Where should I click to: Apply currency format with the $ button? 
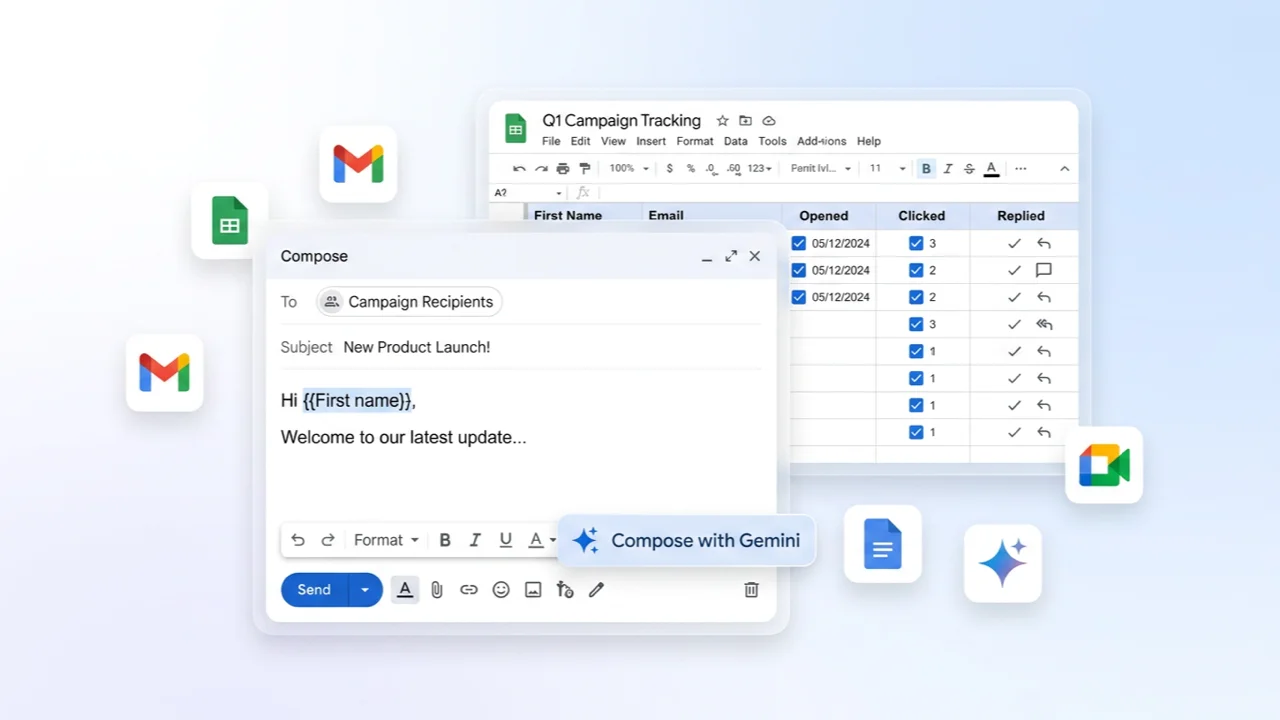pyautogui.click(x=669, y=169)
